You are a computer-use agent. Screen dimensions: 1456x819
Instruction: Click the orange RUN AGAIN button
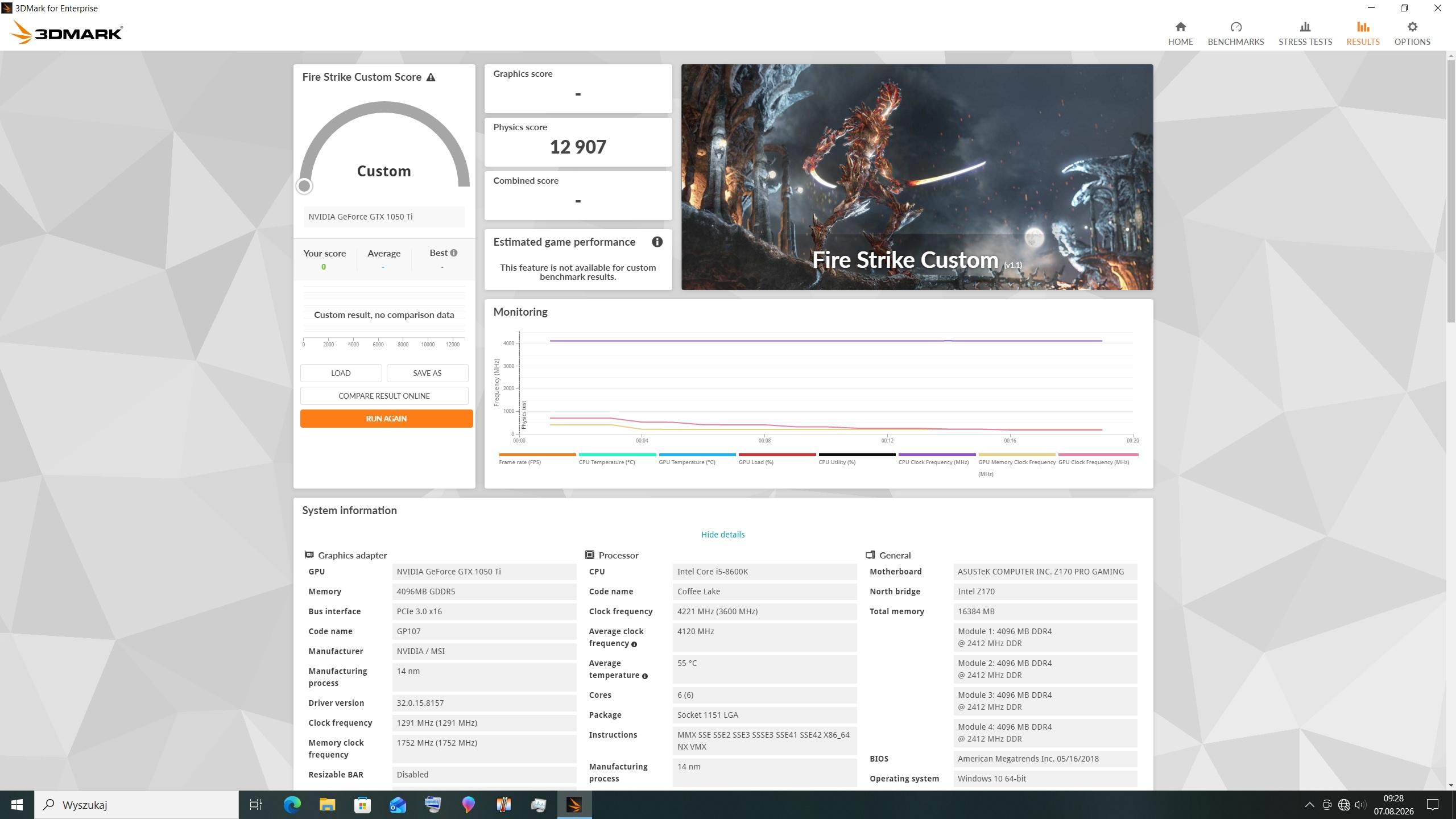[x=386, y=419]
